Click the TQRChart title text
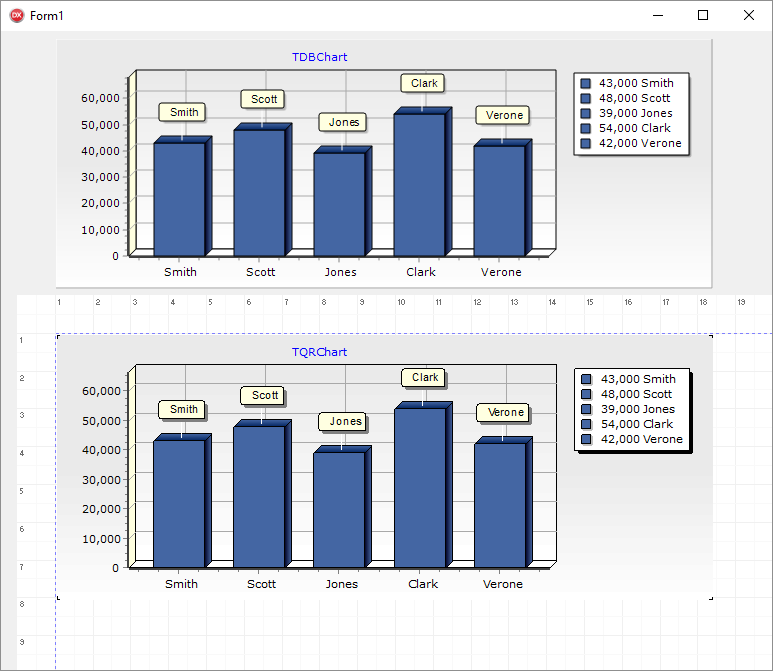Screen dimensions: 773x671 click(x=319, y=352)
